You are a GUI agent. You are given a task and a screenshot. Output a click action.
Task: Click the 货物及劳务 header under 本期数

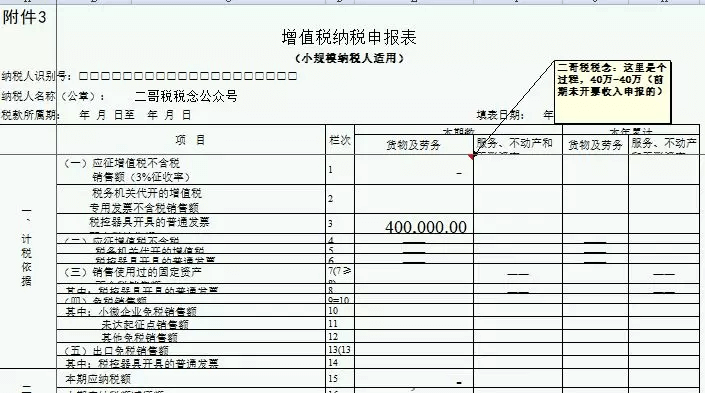click(x=414, y=145)
